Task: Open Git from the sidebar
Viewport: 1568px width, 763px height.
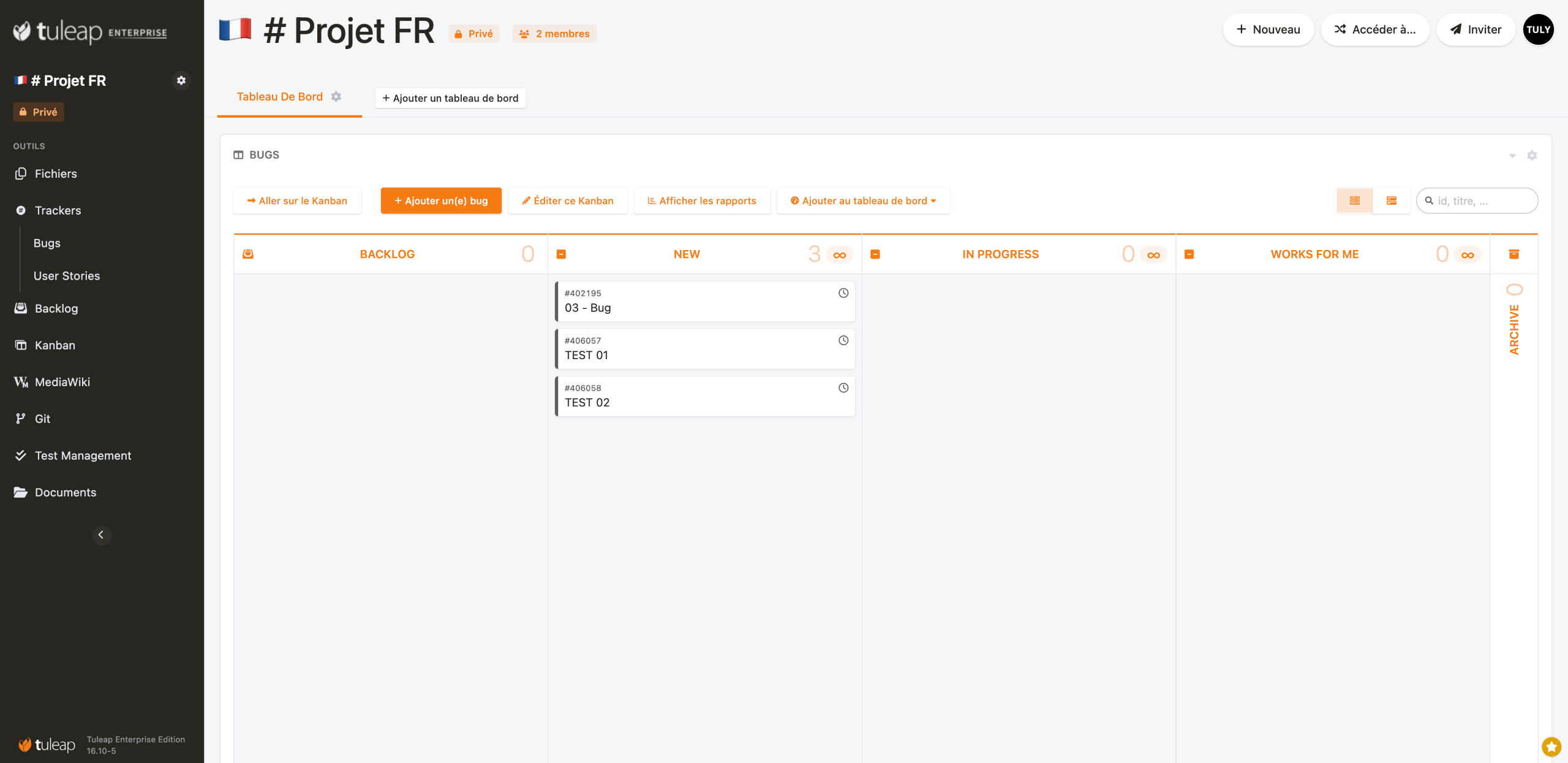Action: pos(42,419)
